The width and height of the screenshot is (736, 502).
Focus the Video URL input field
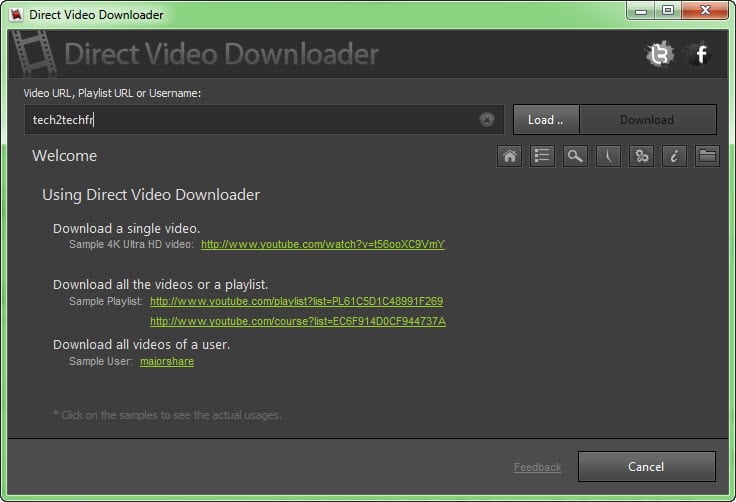(x=264, y=120)
